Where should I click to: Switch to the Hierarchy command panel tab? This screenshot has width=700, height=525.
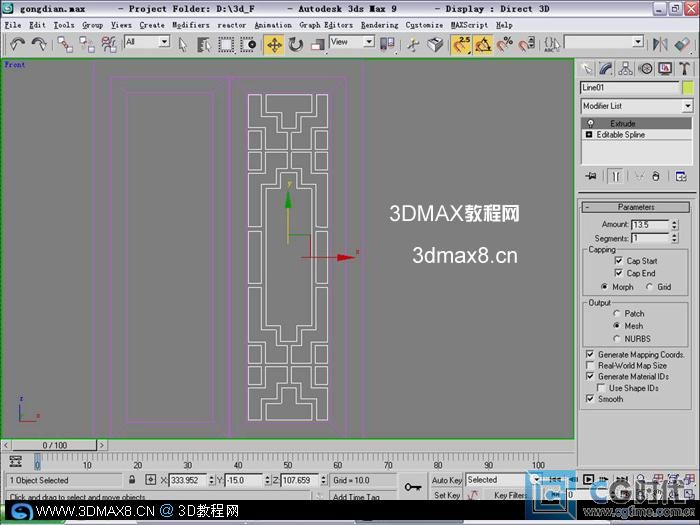[x=625, y=68]
